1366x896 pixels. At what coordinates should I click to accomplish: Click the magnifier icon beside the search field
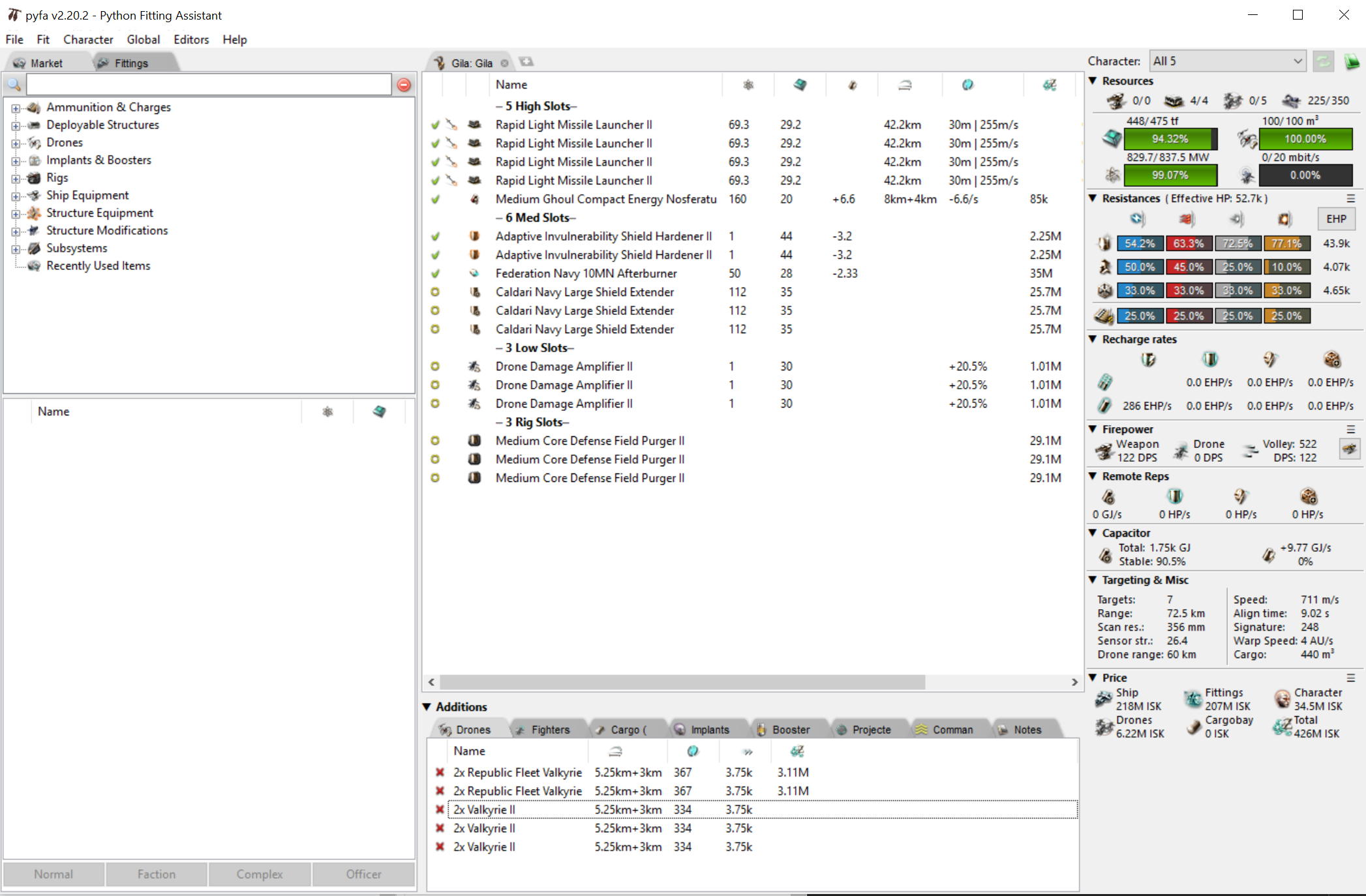click(14, 84)
